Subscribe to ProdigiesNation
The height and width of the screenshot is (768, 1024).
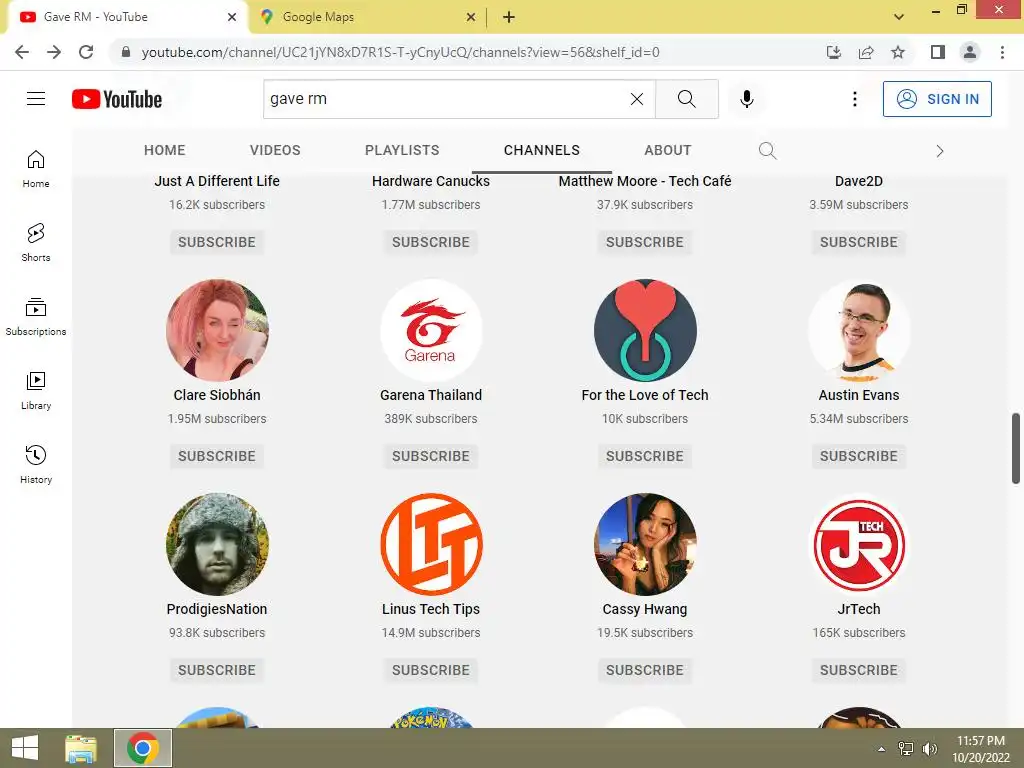[217, 671]
